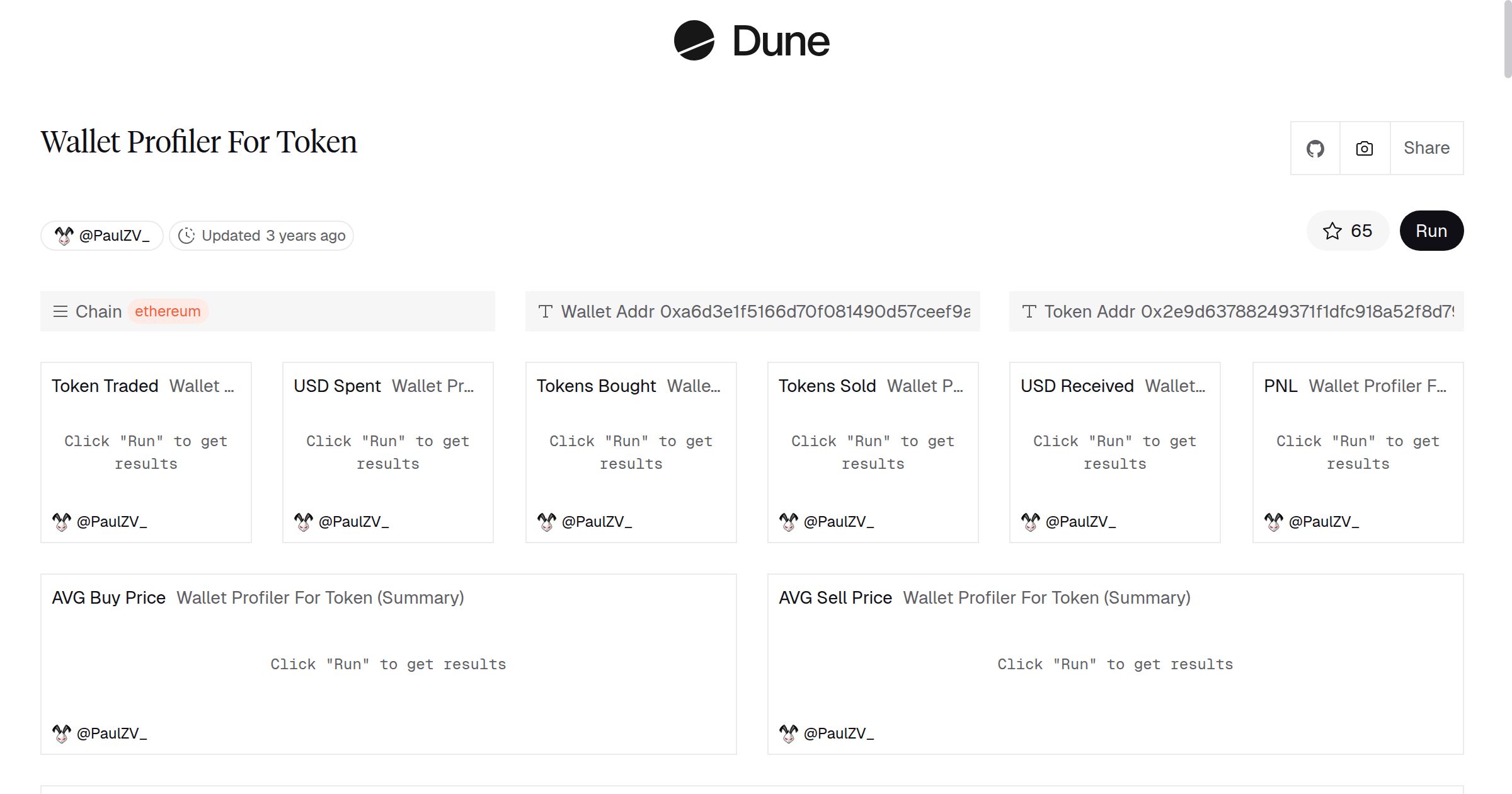The image size is (1512, 794).
Task: Open the GitHub repository icon
Action: tap(1315, 148)
